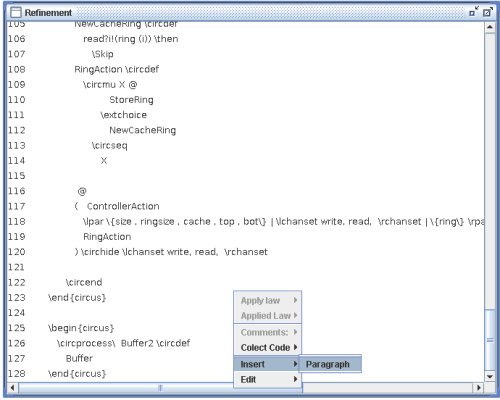
Task: Click the Applied Law menu entry
Action: point(268,316)
